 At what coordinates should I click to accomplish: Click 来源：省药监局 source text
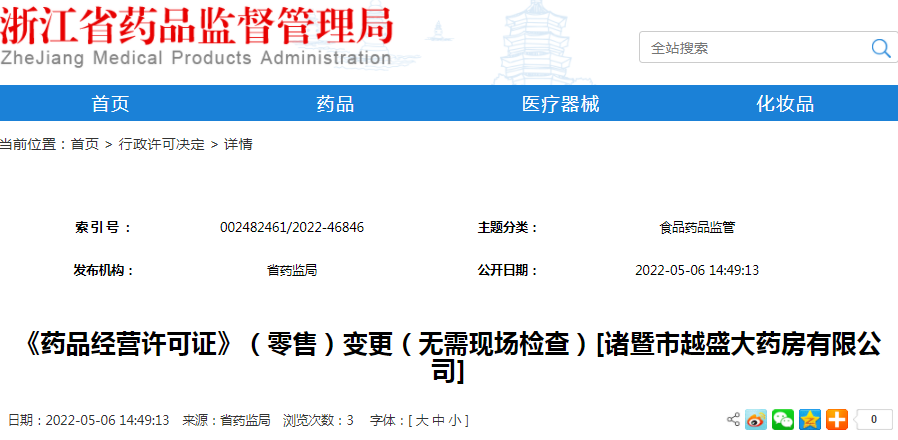tap(226, 421)
